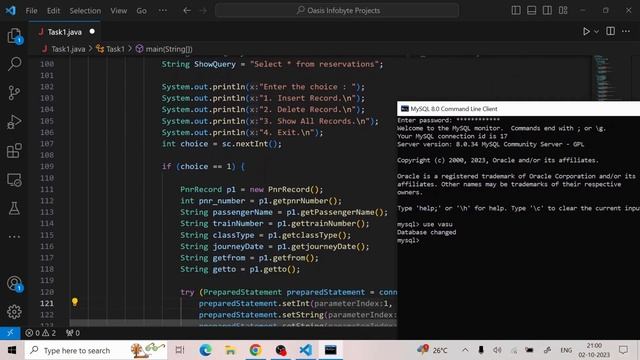Open the File menu

[31, 11]
